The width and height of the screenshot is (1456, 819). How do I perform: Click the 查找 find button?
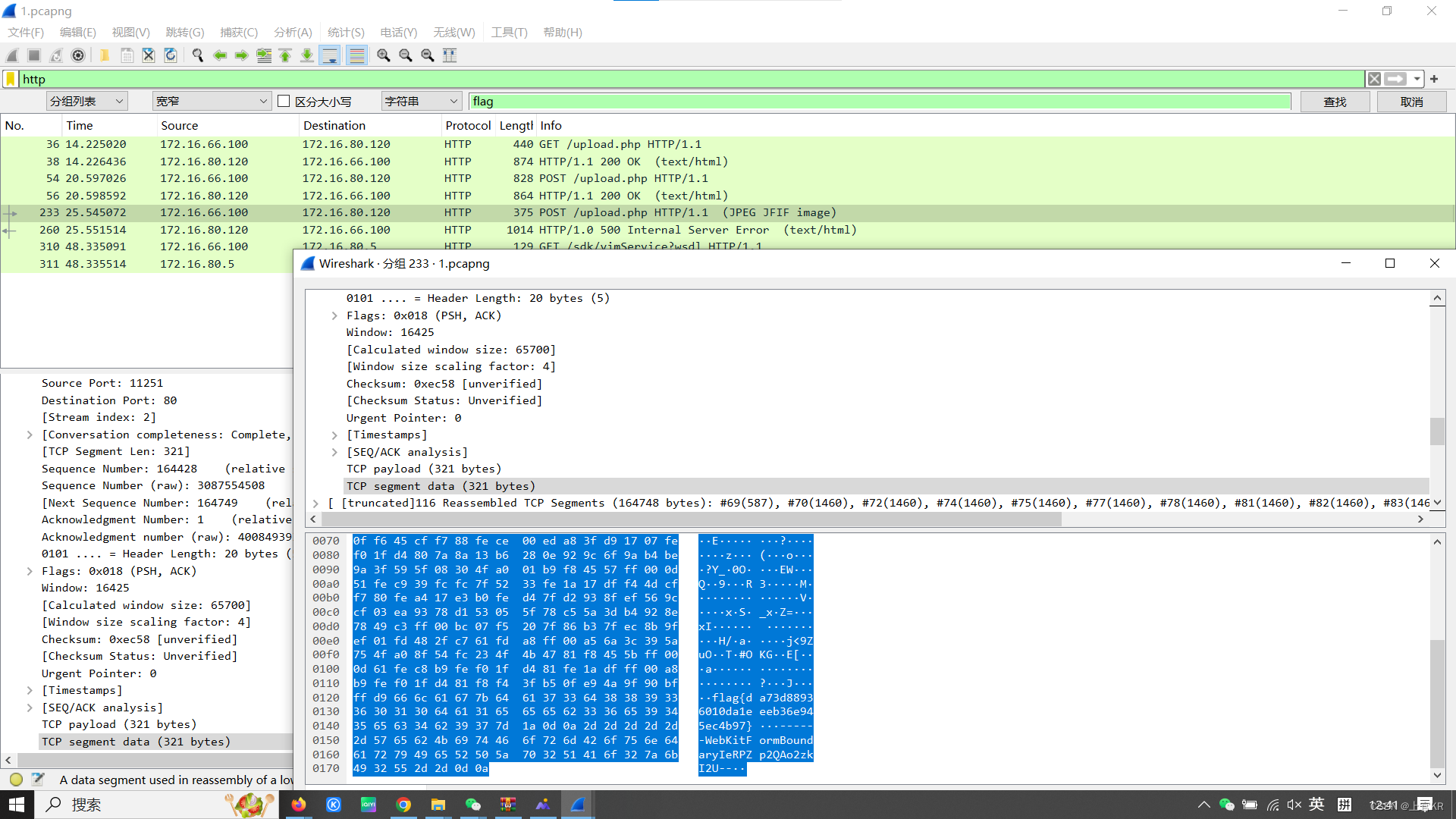pos(1335,102)
